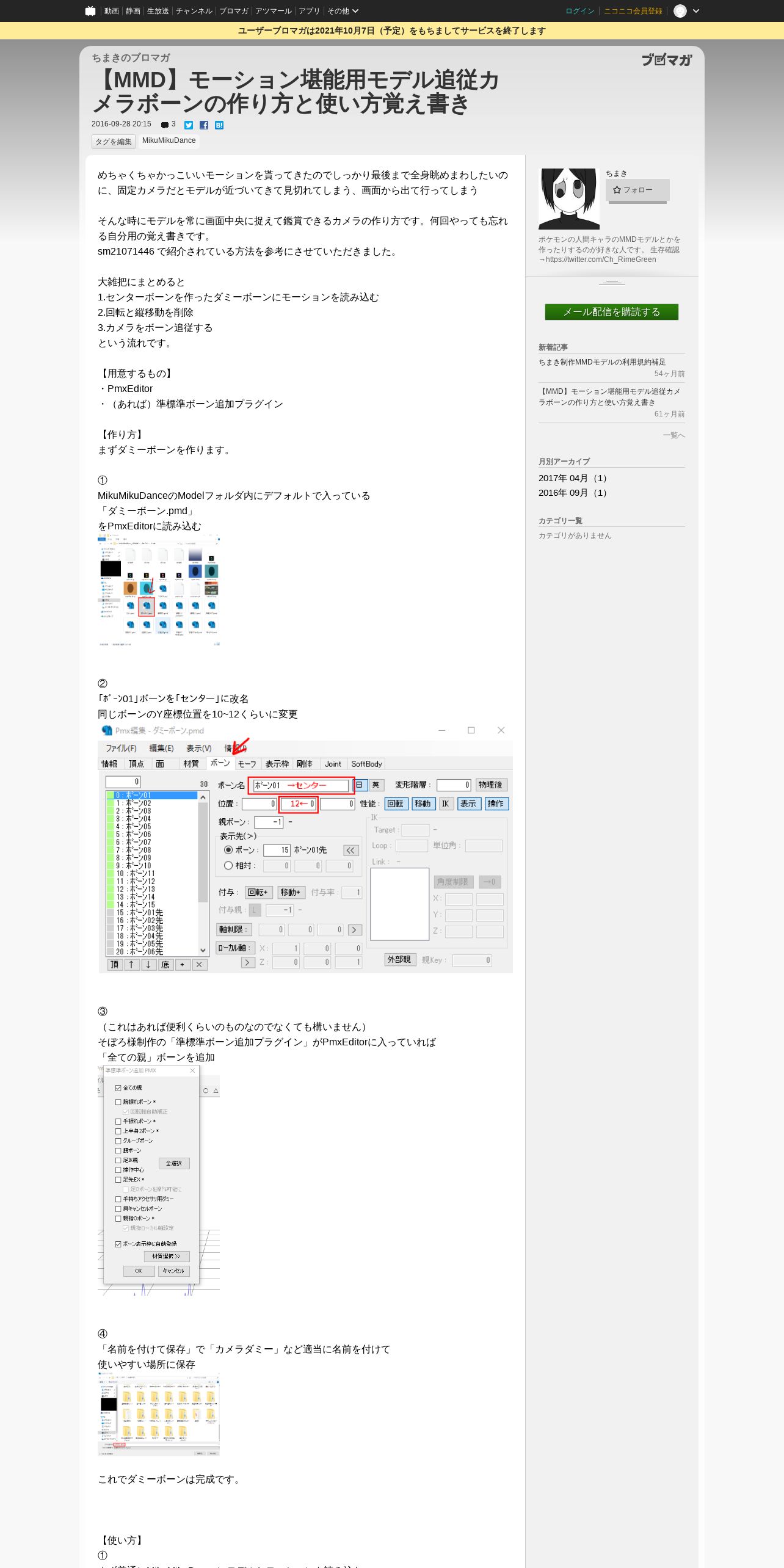Click the カテゴリ一覧 sidebar heading
Image resolution: width=784 pixels, height=1568 pixels.
[x=561, y=521]
